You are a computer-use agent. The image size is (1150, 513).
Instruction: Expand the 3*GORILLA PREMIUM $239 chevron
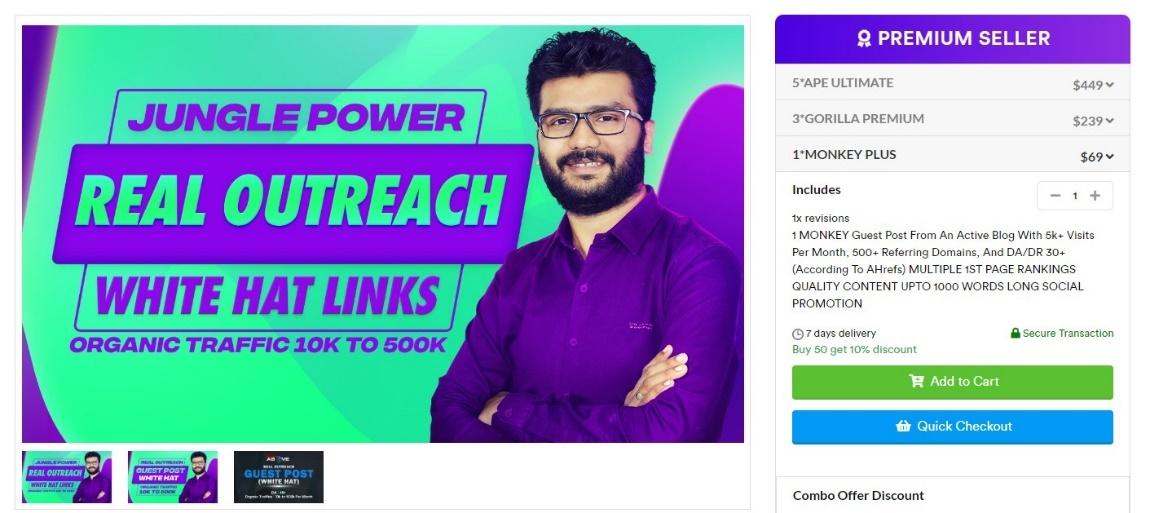click(1110, 121)
